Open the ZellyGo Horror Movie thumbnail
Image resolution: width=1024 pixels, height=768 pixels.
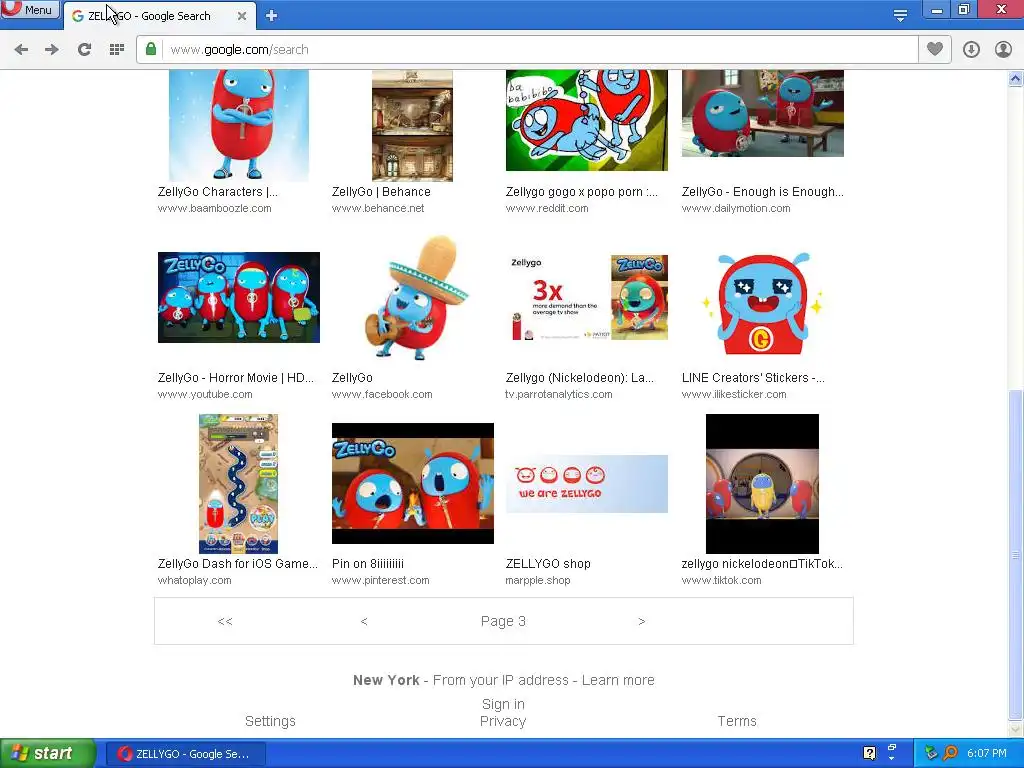point(238,297)
